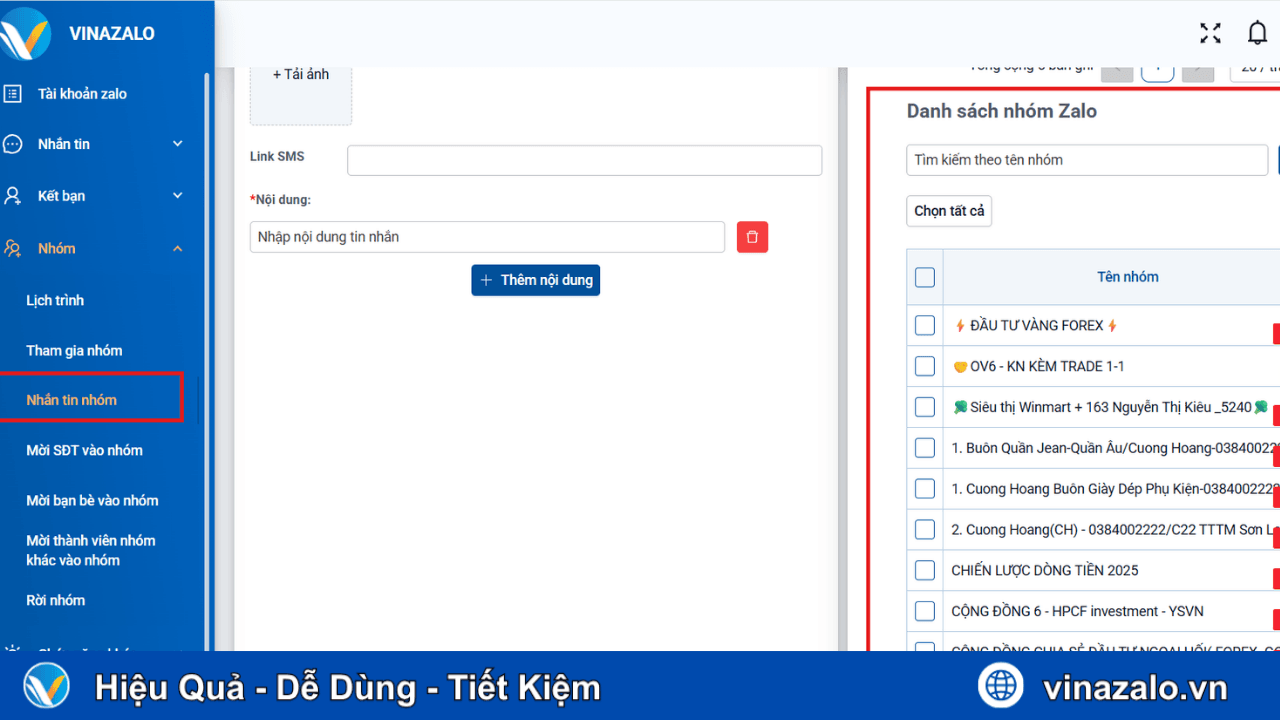This screenshot has height=720, width=1280.
Task: Open Mời thành viên nhóm khác vào nhóm
Action: 91,550
